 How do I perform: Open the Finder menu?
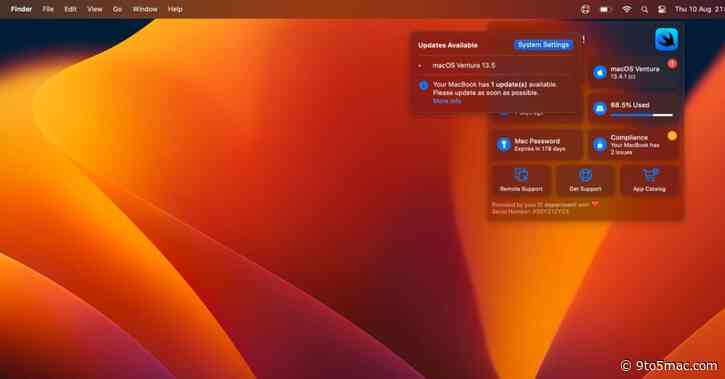[x=21, y=9]
